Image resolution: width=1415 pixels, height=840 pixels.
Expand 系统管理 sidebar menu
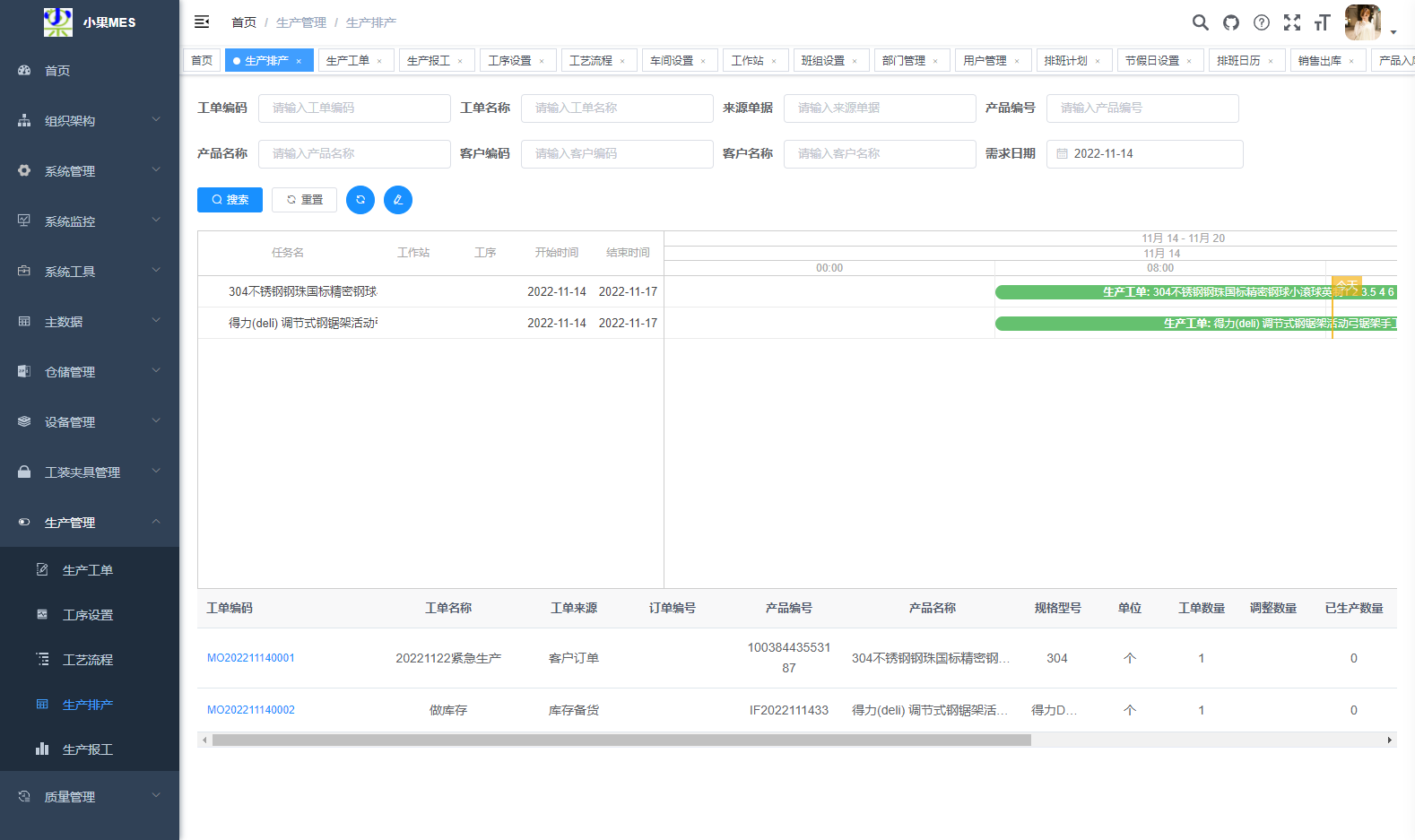[x=90, y=171]
